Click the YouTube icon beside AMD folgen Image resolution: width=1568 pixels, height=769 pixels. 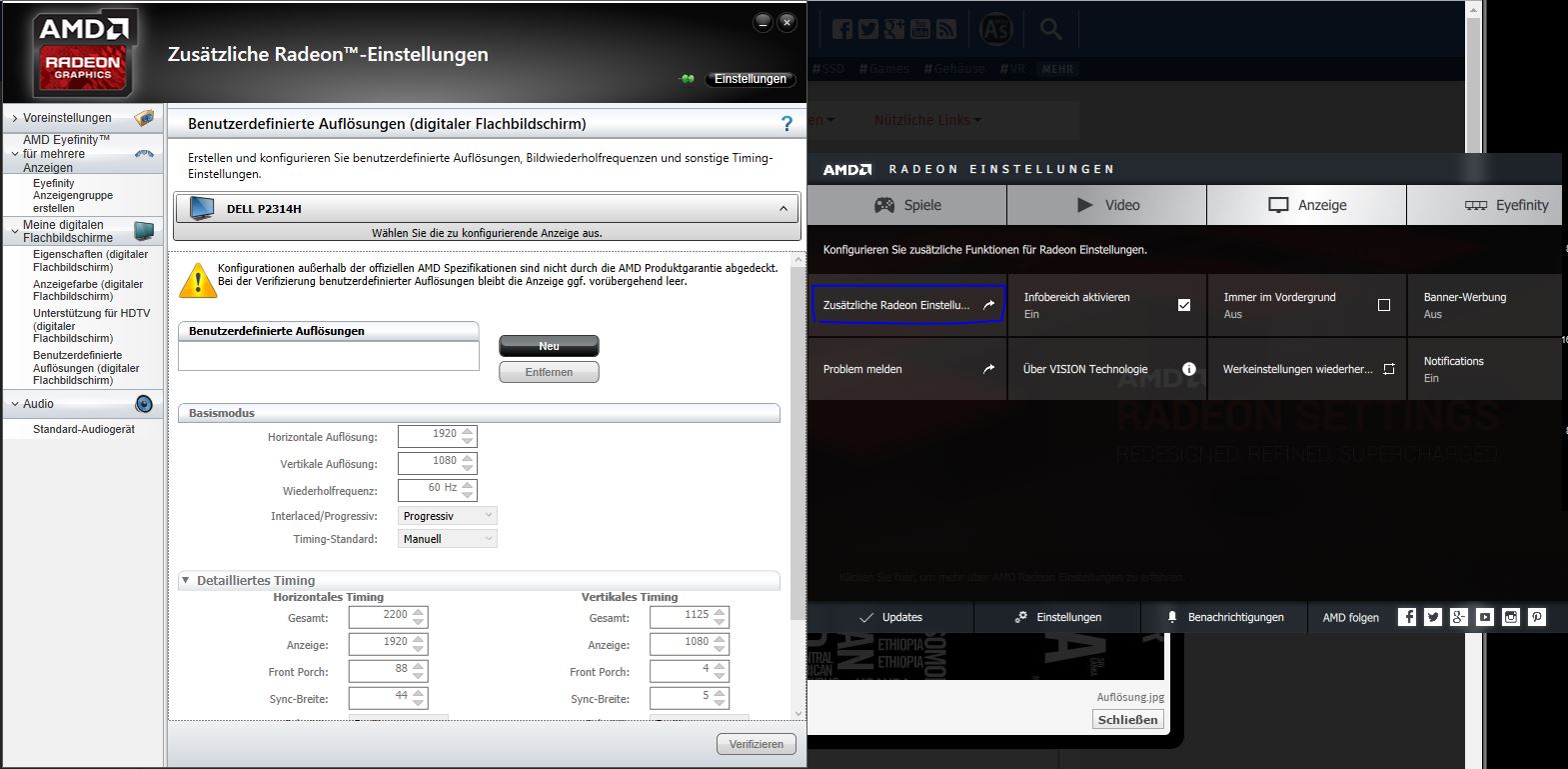tap(1485, 617)
